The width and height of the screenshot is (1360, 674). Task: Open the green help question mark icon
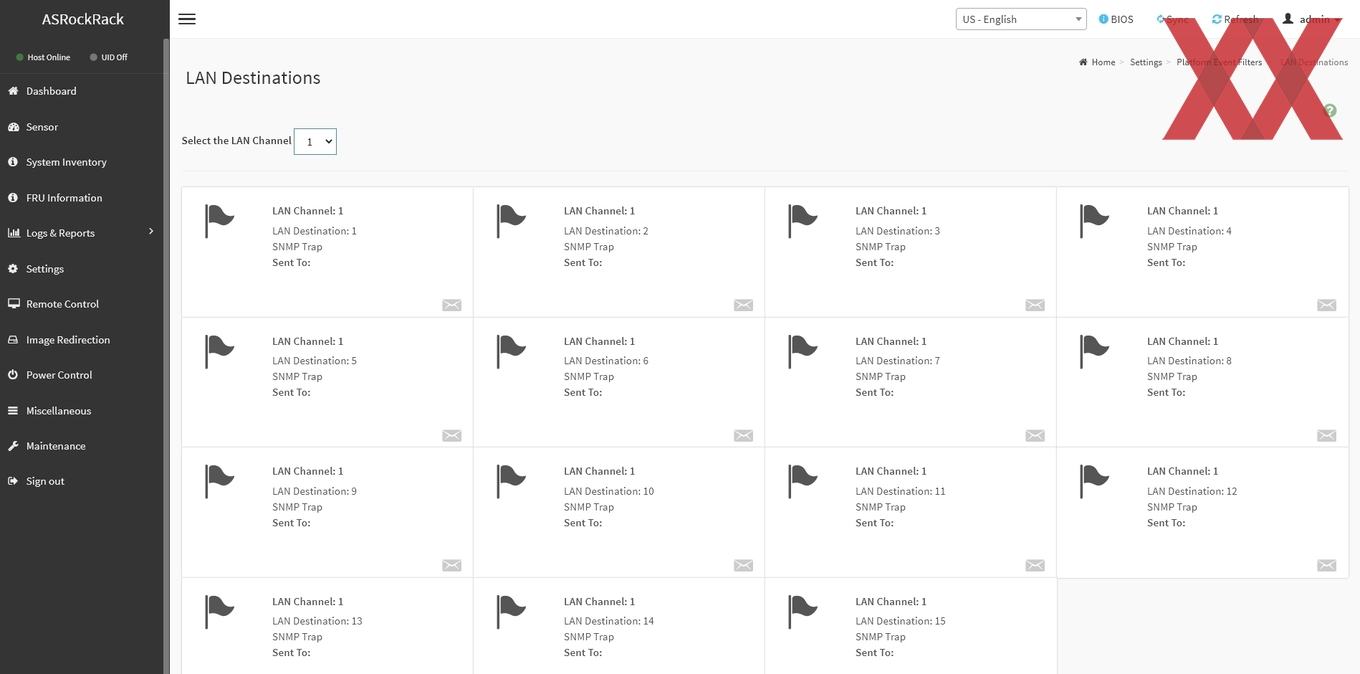pyautogui.click(x=1330, y=110)
